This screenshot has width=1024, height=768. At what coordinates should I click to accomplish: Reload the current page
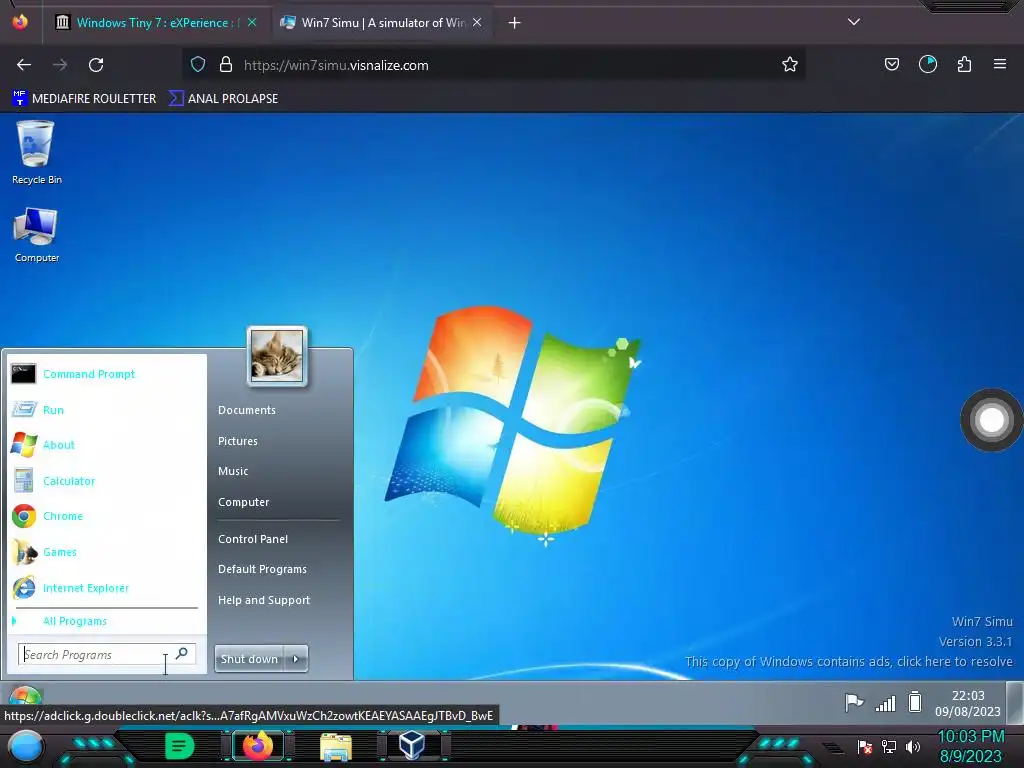point(96,65)
